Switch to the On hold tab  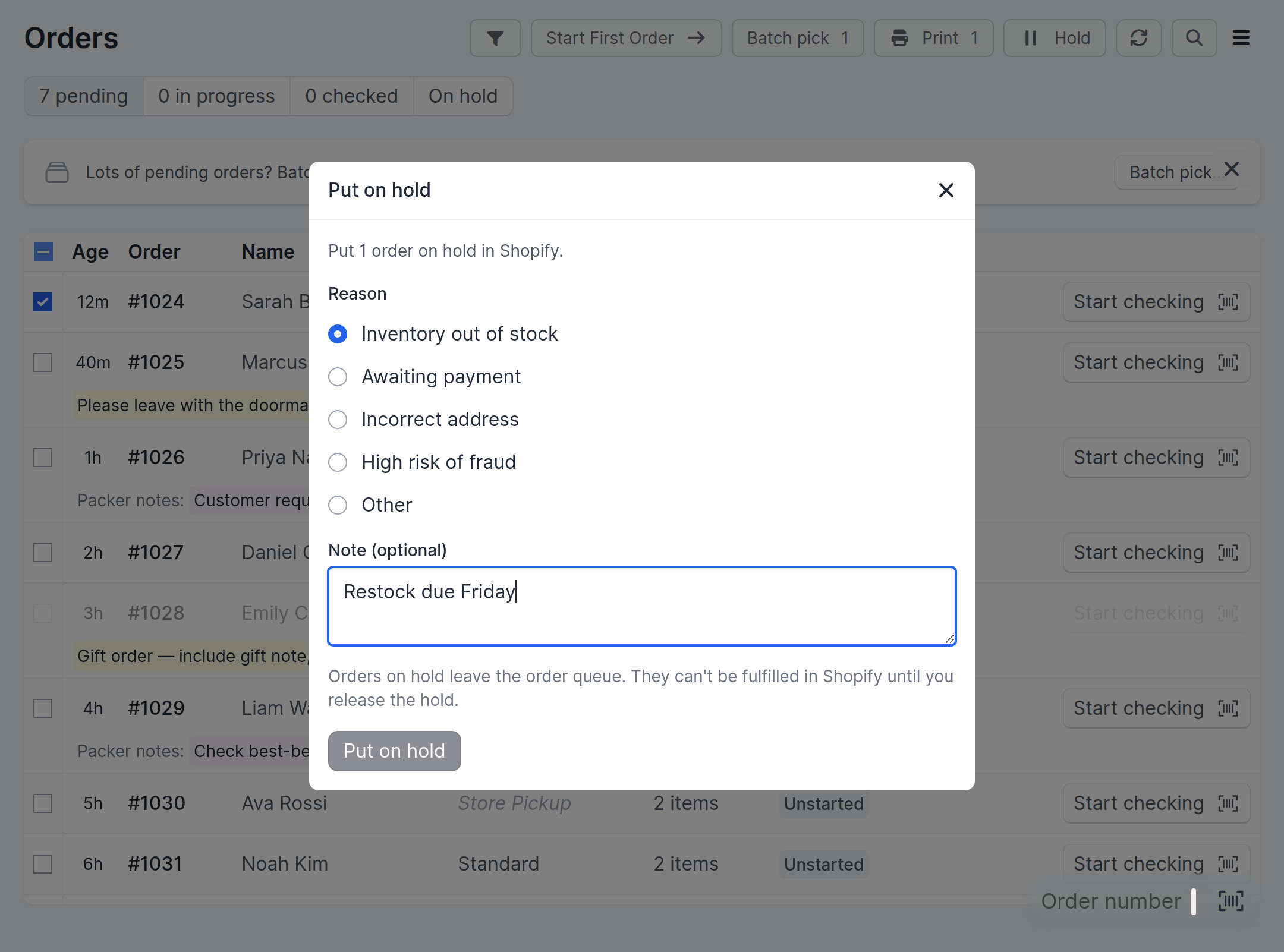(463, 96)
